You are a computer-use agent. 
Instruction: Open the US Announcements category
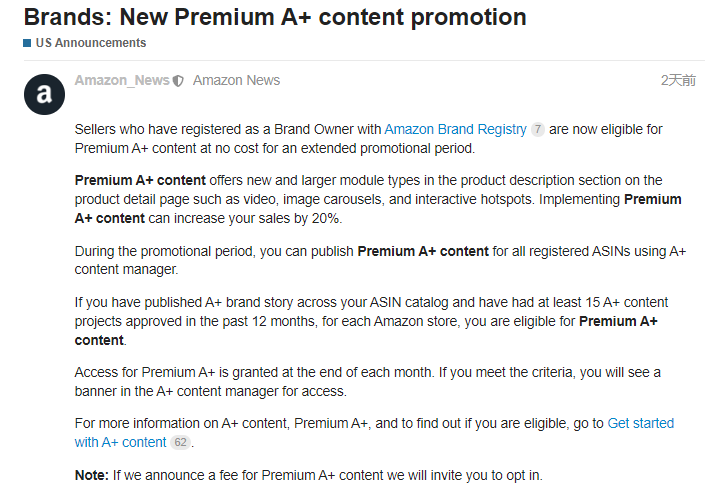91,43
